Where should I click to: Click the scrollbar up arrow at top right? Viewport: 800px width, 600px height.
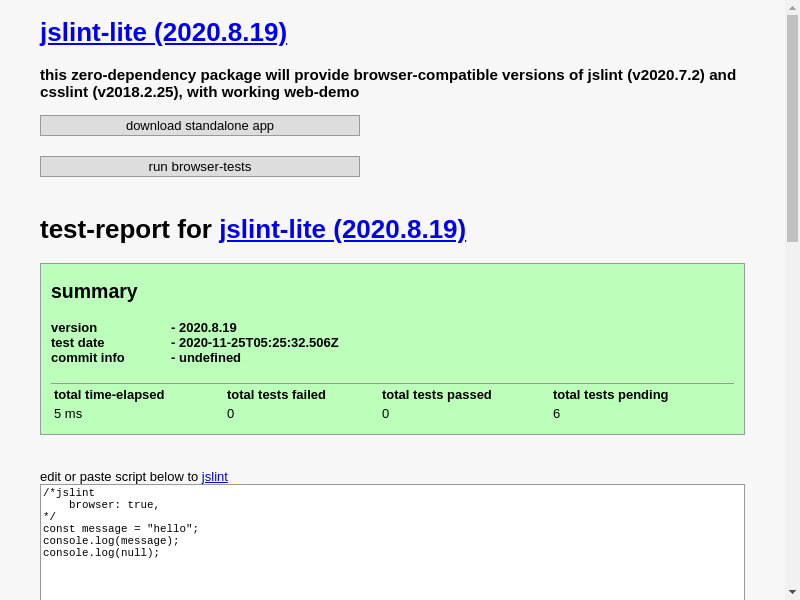[x=792, y=6]
